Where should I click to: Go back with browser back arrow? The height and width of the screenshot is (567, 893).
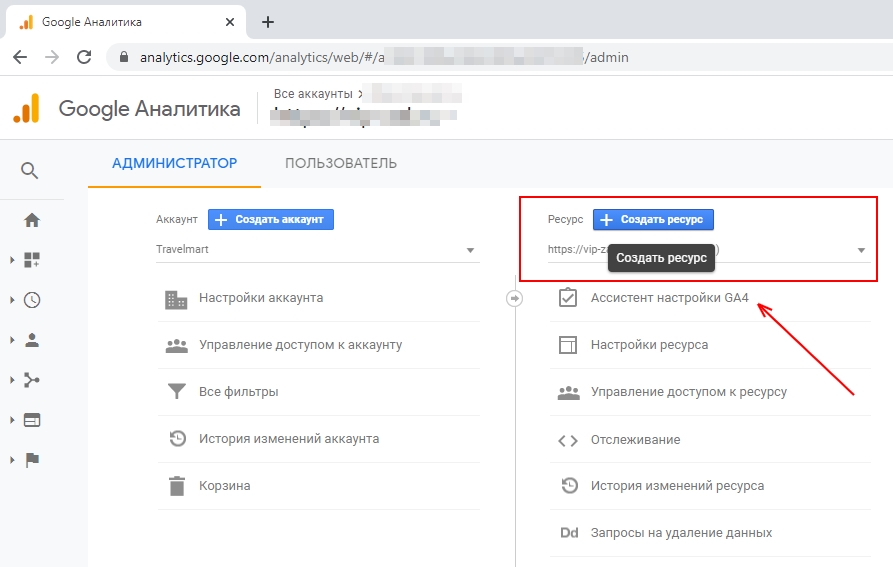click(x=20, y=57)
